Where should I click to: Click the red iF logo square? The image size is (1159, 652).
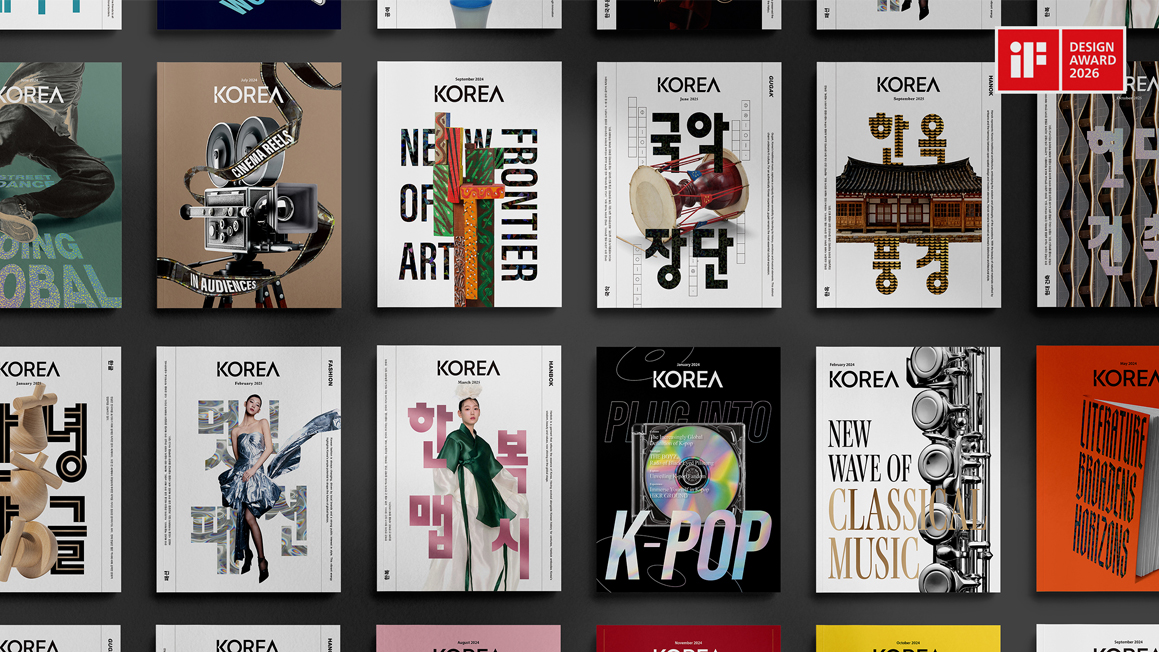(x=1028, y=60)
